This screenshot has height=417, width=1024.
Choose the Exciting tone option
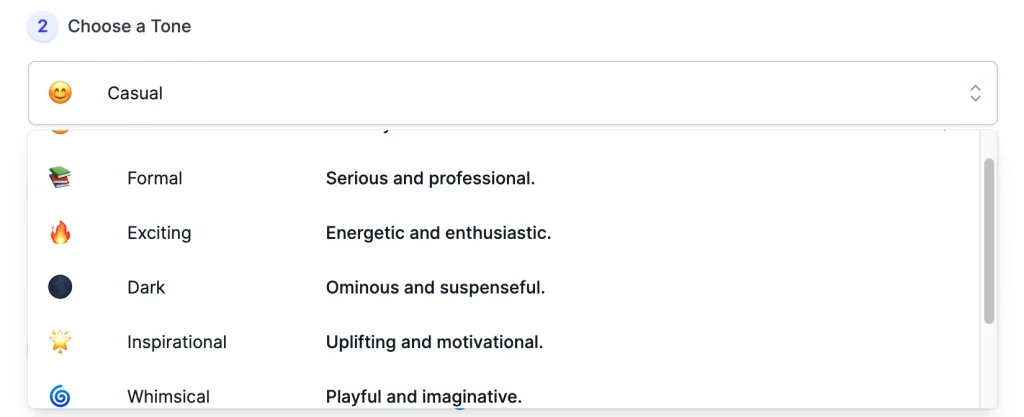coord(159,233)
